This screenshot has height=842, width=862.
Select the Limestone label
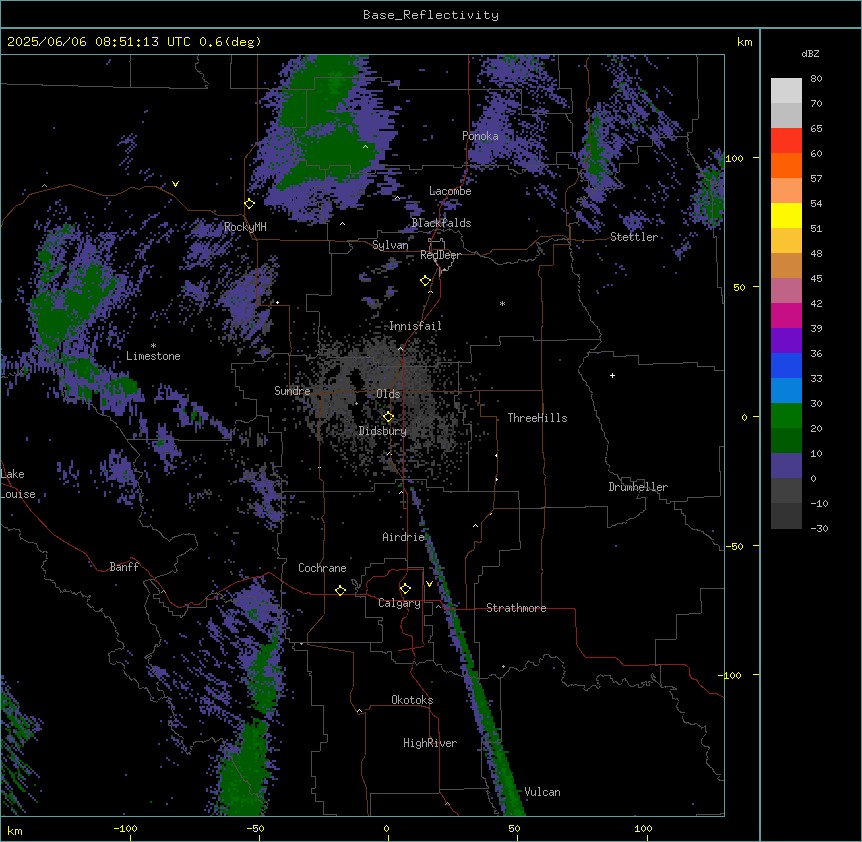153,356
